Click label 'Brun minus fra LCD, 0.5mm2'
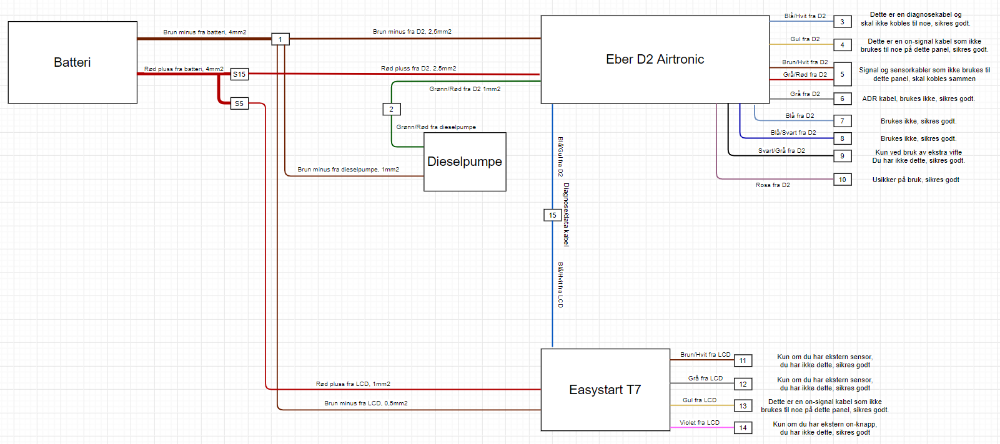 pyautogui.click(x=366, y=403)
